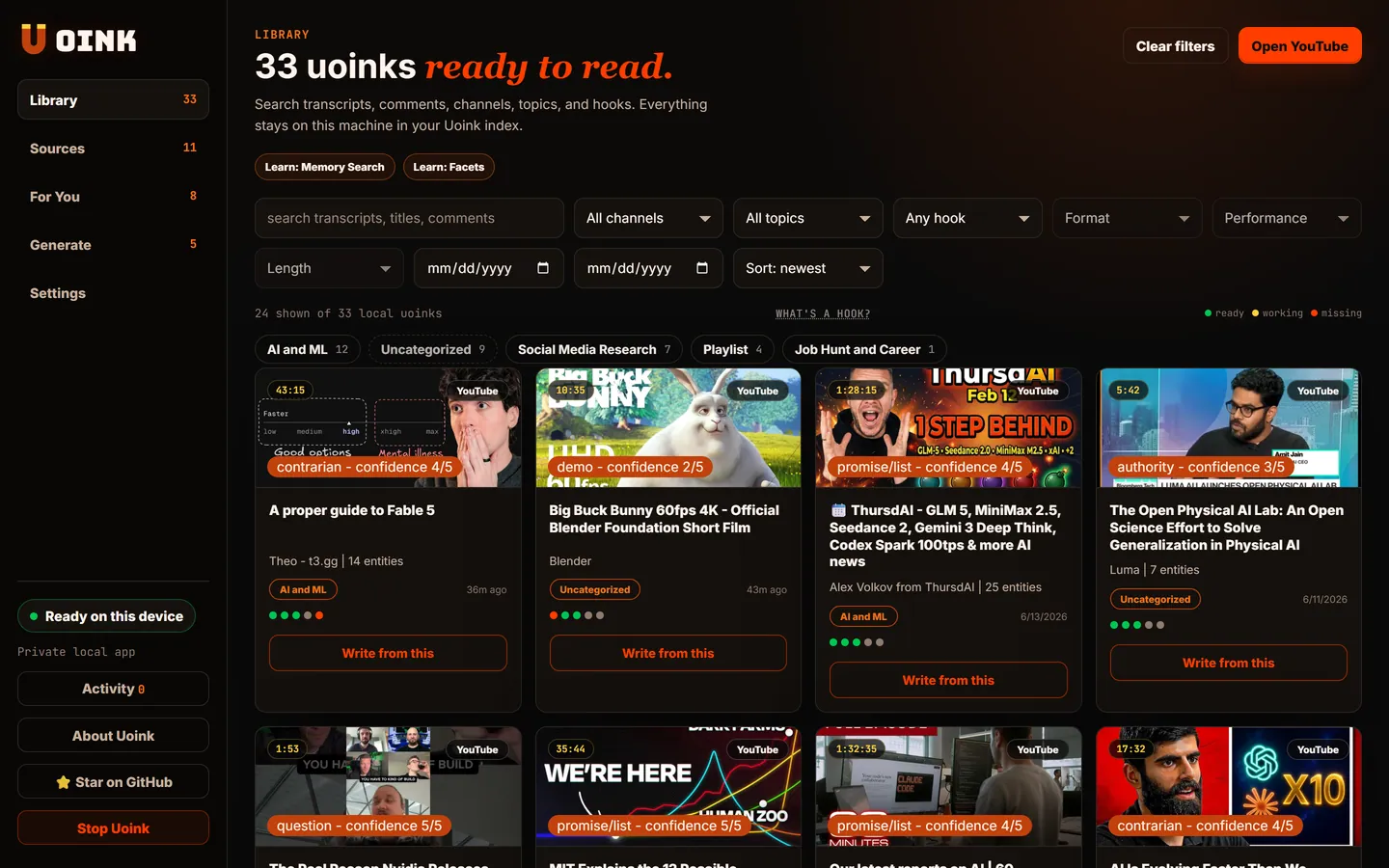
Task: Open Learn: Memory Search
Action: click(x=325, y=167)
